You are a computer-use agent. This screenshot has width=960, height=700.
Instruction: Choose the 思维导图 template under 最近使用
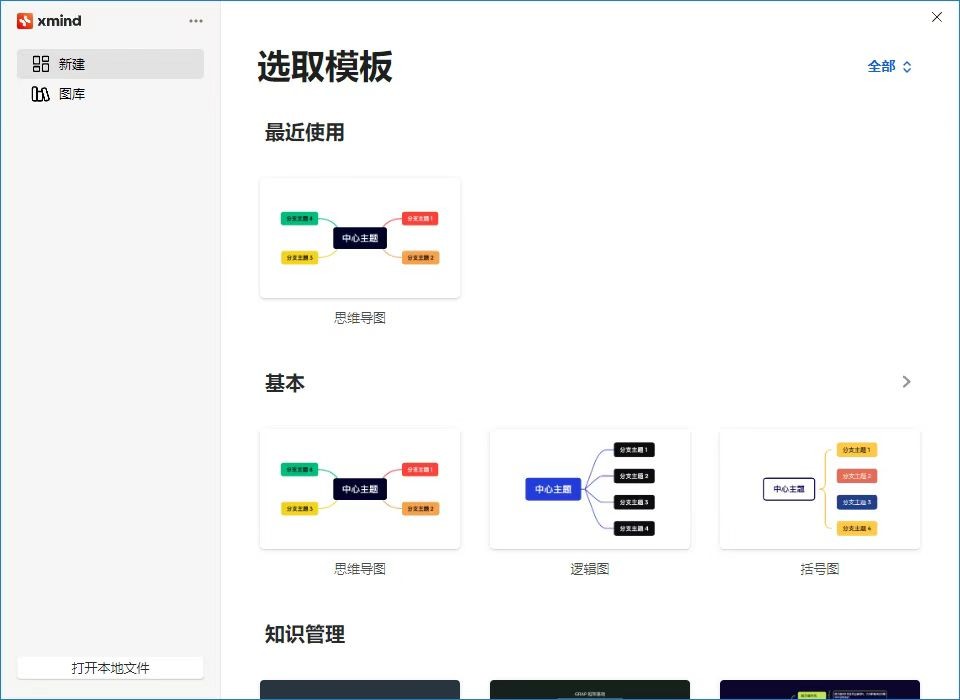coord(360,238)
